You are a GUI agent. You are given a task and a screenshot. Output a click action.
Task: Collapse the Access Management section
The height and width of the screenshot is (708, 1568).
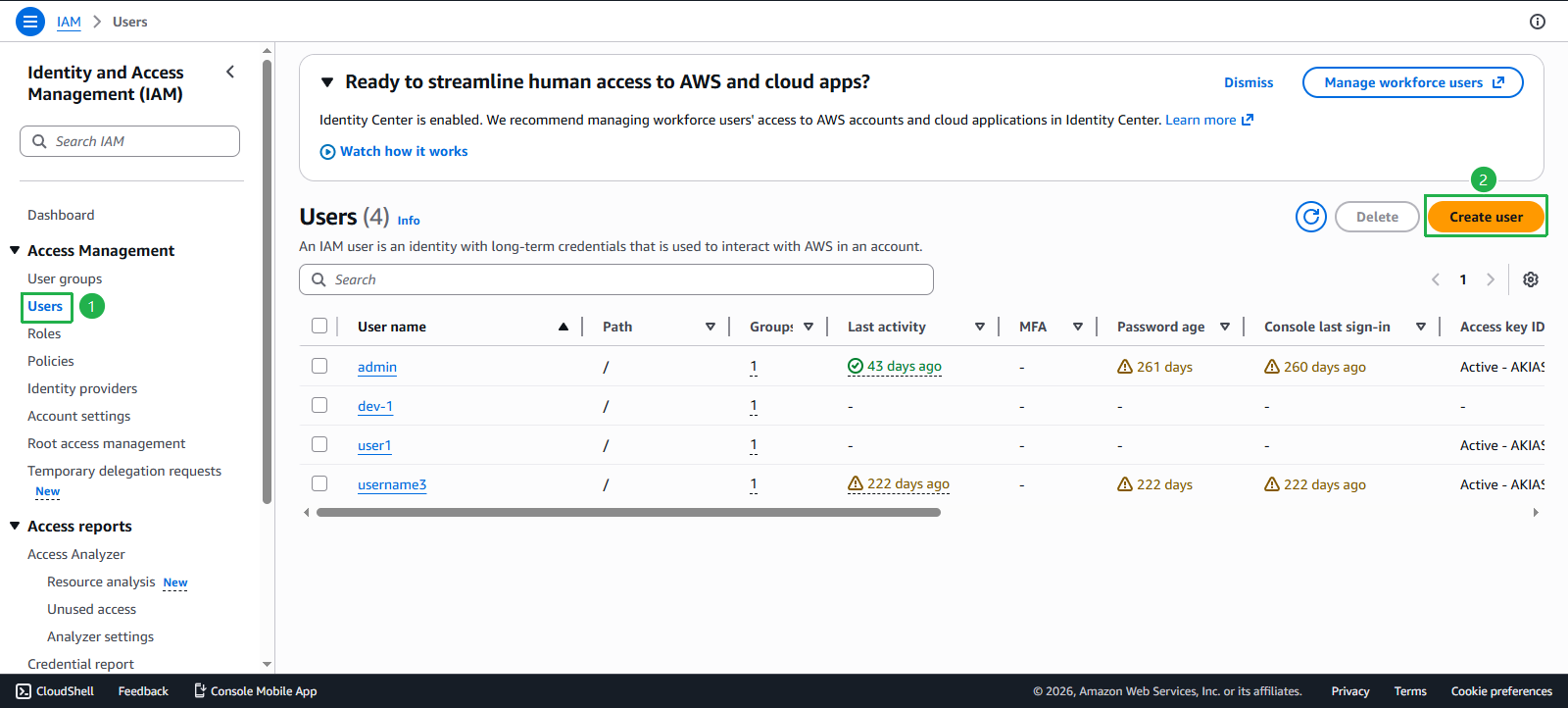pos(15,250)
